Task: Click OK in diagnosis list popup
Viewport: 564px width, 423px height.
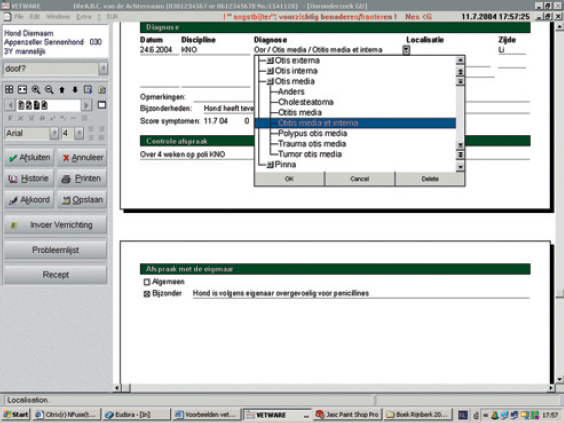Action: pyautogui.click(x=289, y=179)
